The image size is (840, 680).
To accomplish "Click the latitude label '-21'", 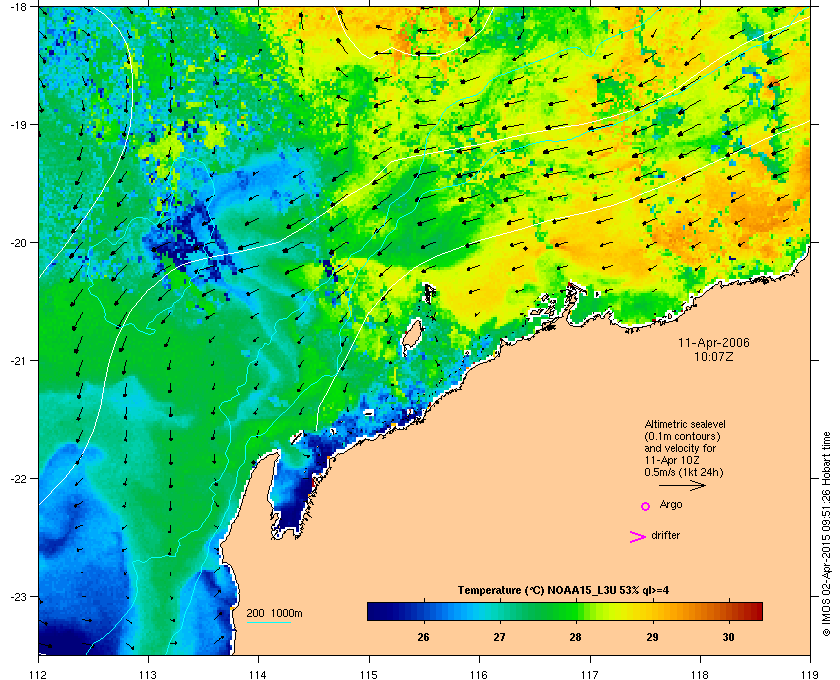I will pos(17,360).
